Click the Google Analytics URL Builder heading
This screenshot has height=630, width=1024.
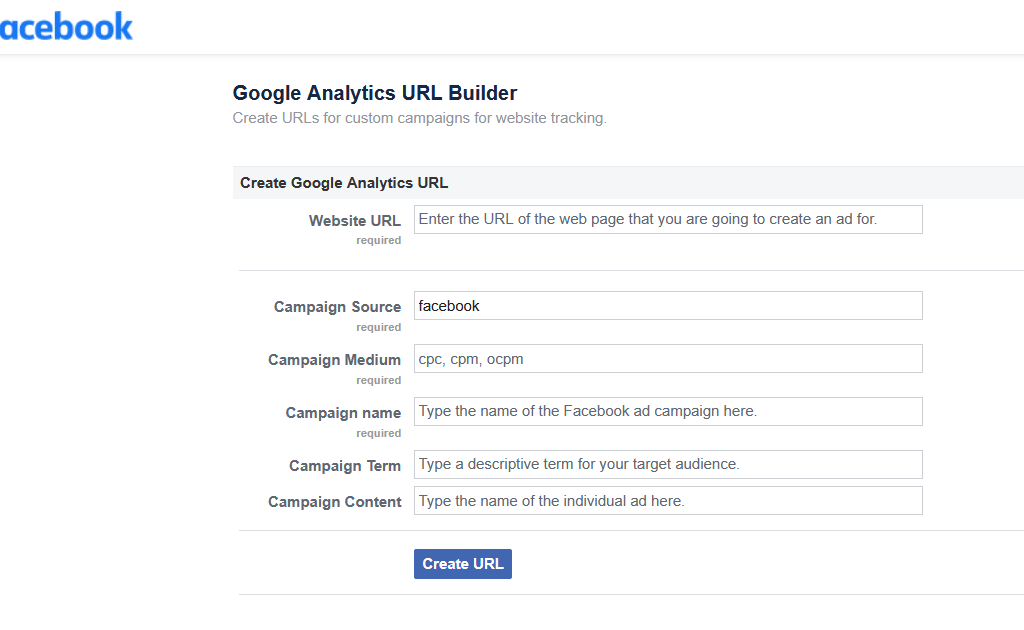pos(374,92)
